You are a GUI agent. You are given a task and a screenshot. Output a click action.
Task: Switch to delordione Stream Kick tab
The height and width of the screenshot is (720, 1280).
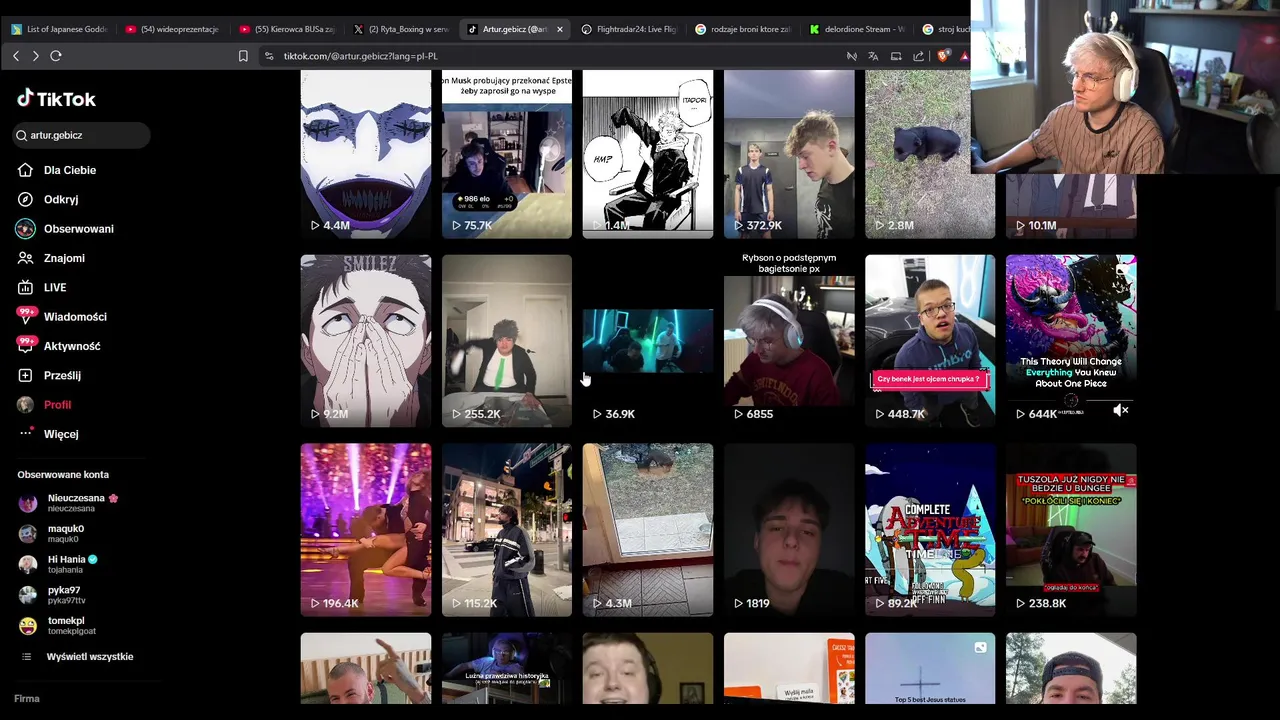click(x=857, y=29)
